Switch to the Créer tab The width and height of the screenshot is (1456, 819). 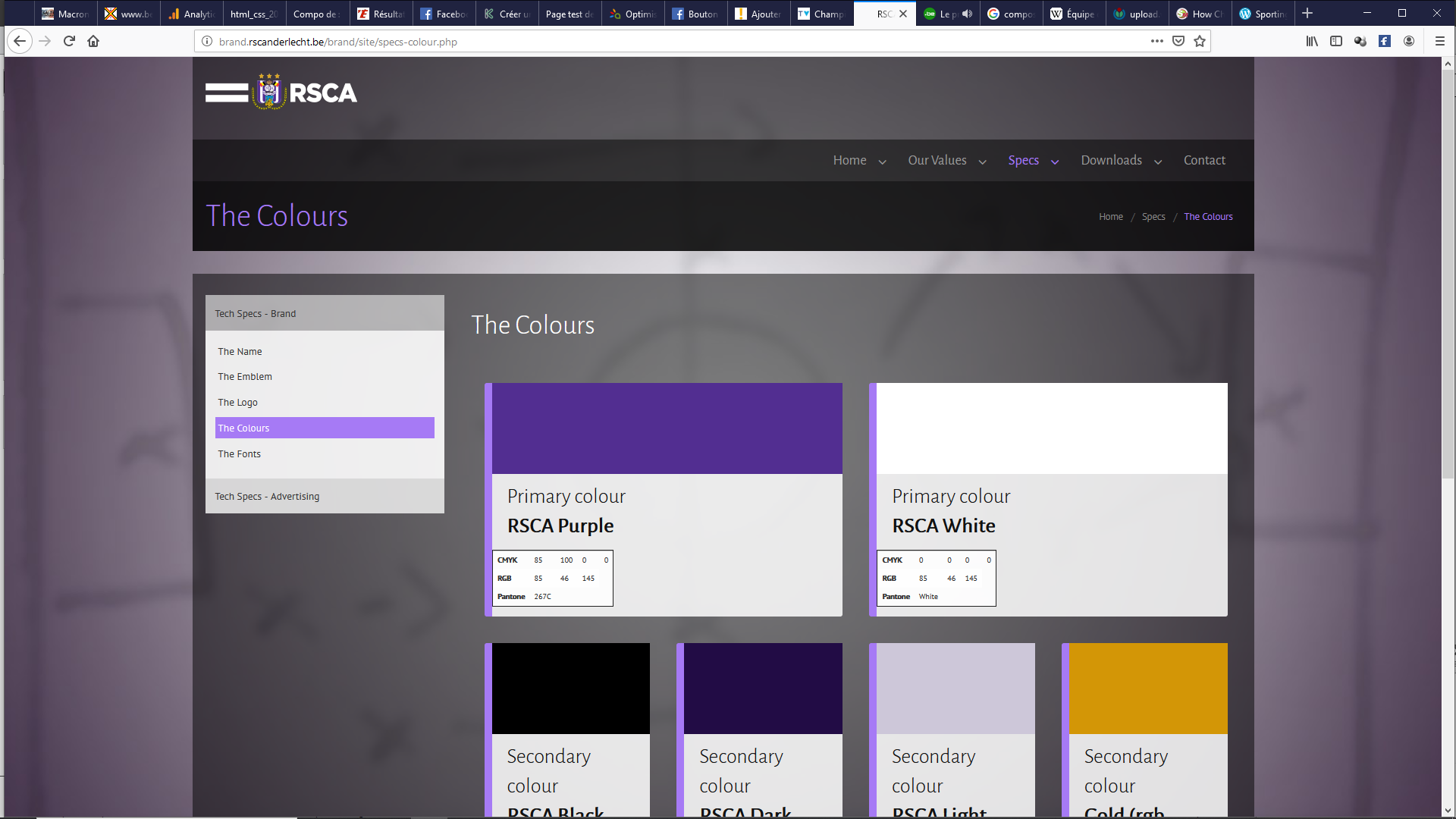click(x=507, y=14)
